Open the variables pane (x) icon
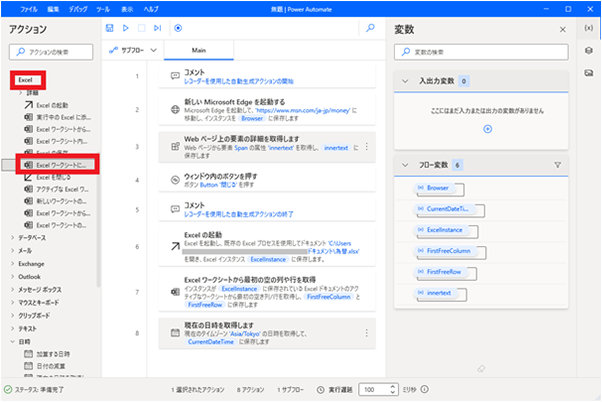Viewport: 602px width, 402px height. pyautogui.click(x=589, y=28)
